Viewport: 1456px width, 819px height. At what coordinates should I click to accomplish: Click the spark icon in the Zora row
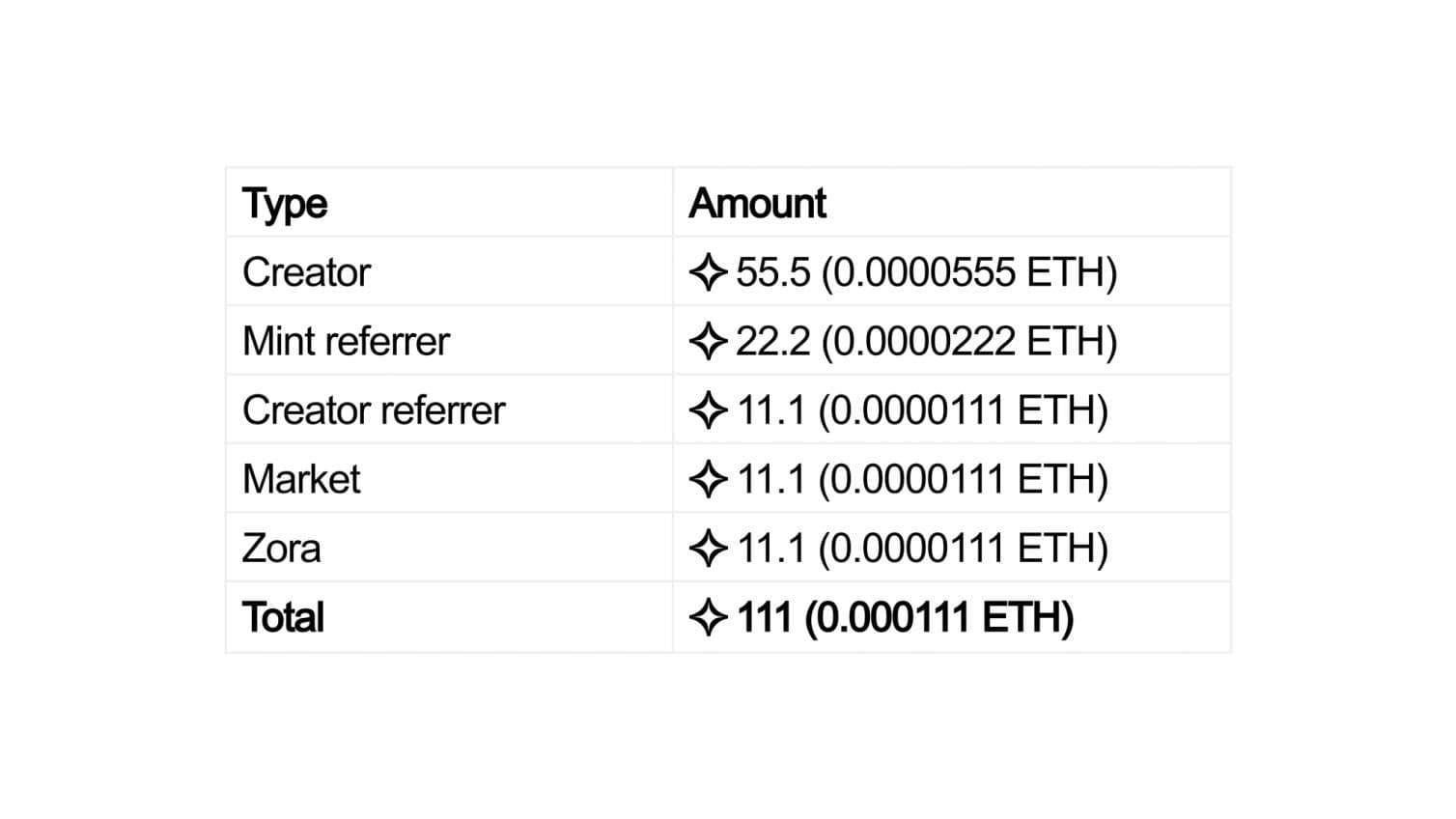point(708,549)
